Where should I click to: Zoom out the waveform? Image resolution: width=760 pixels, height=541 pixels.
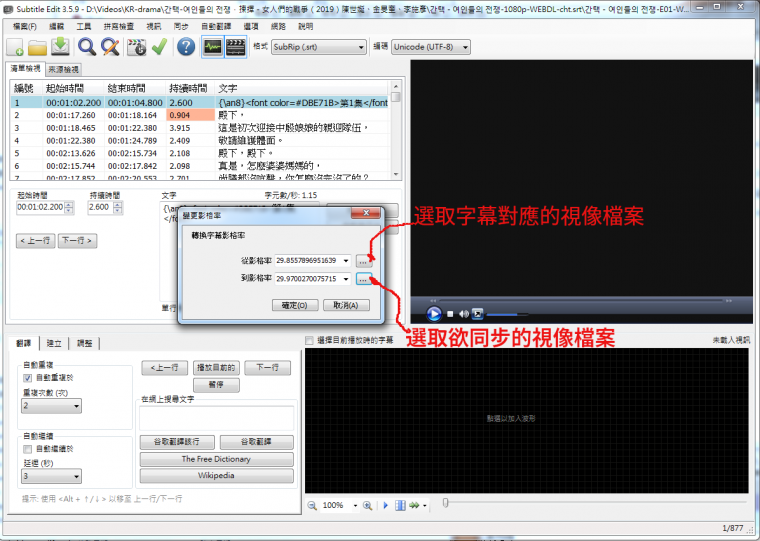point(312,506)
